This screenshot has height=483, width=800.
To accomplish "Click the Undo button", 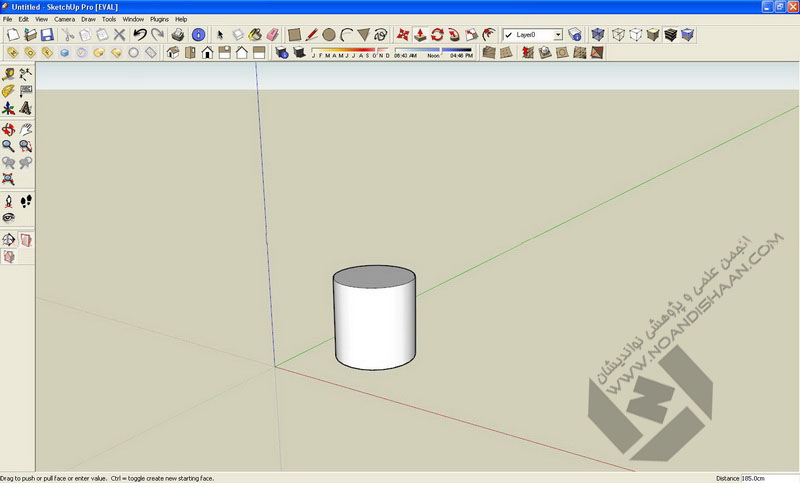I will (x=139, y=35).
